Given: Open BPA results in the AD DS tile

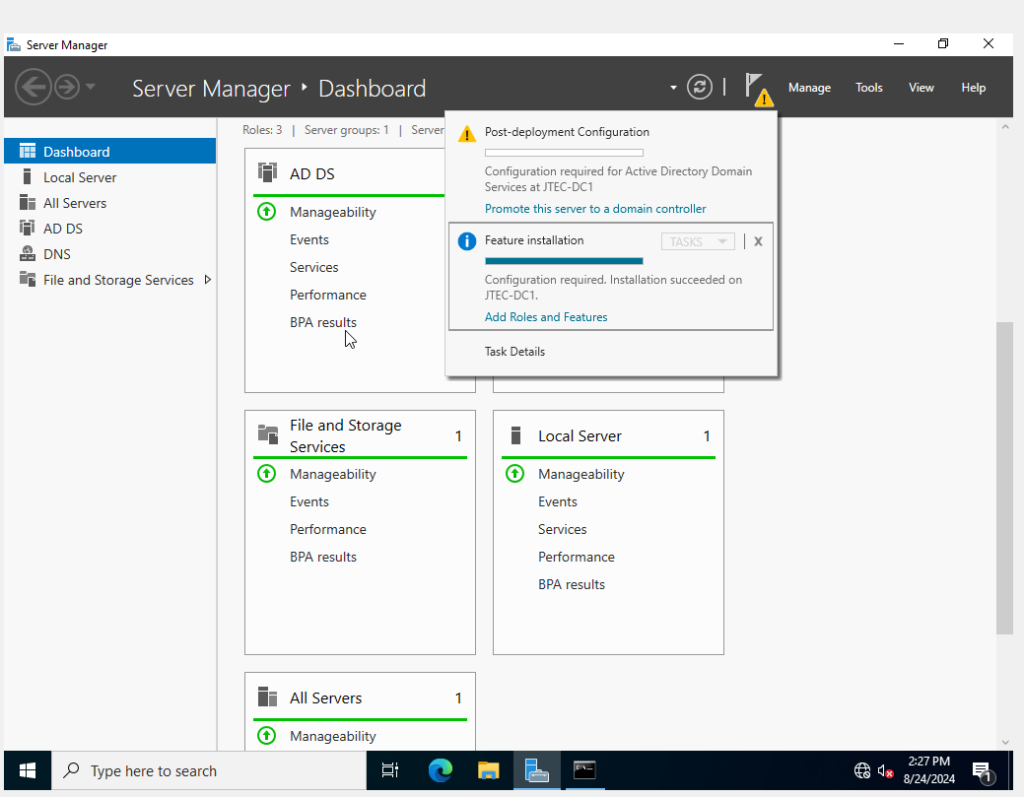Looking at the screenshot, I should tap(323, 322).
